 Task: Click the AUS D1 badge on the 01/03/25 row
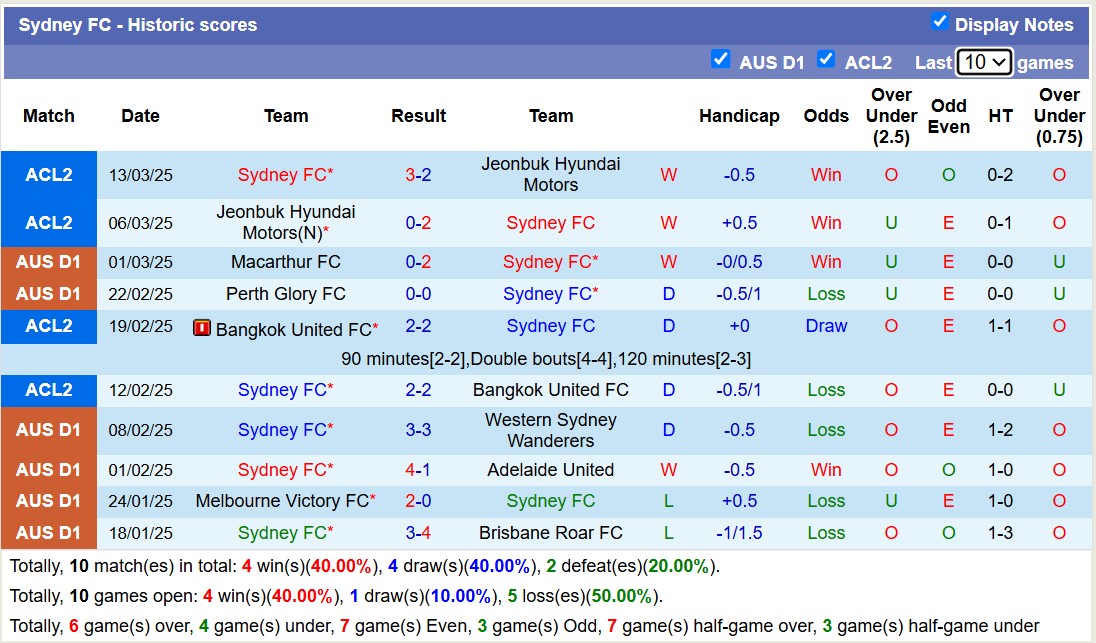click(48, 262)
